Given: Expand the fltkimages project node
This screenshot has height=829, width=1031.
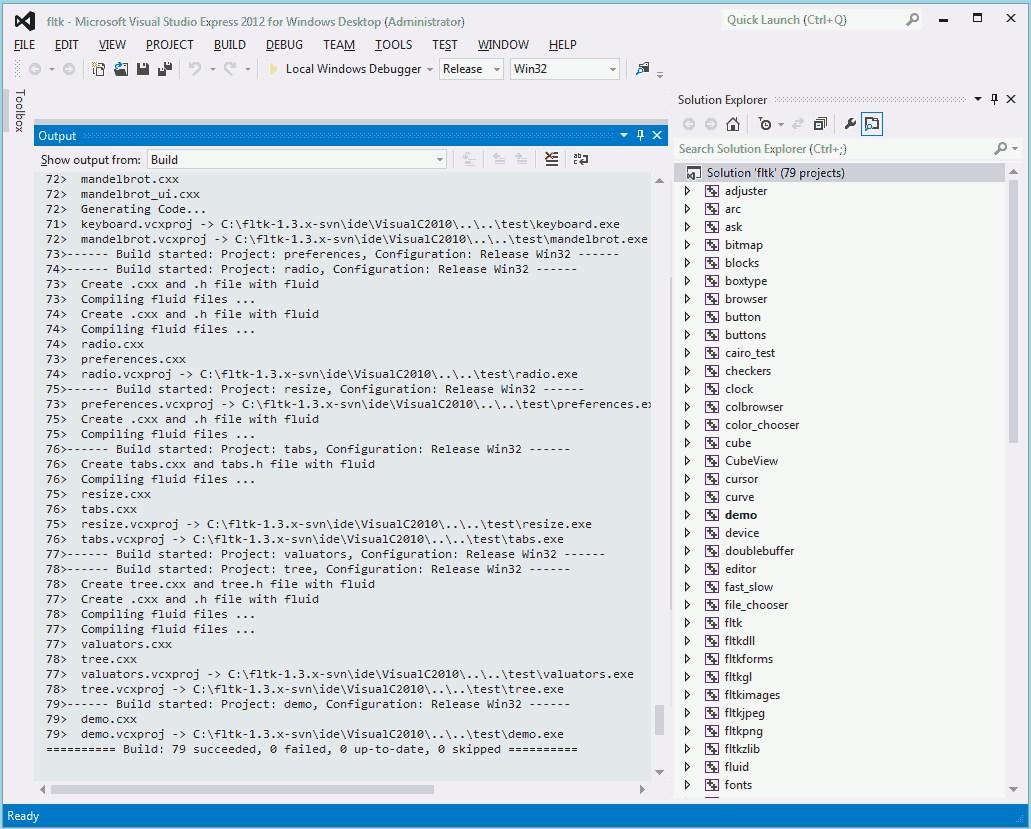Looking at the screenshot, I should click(x=688, y=695).
